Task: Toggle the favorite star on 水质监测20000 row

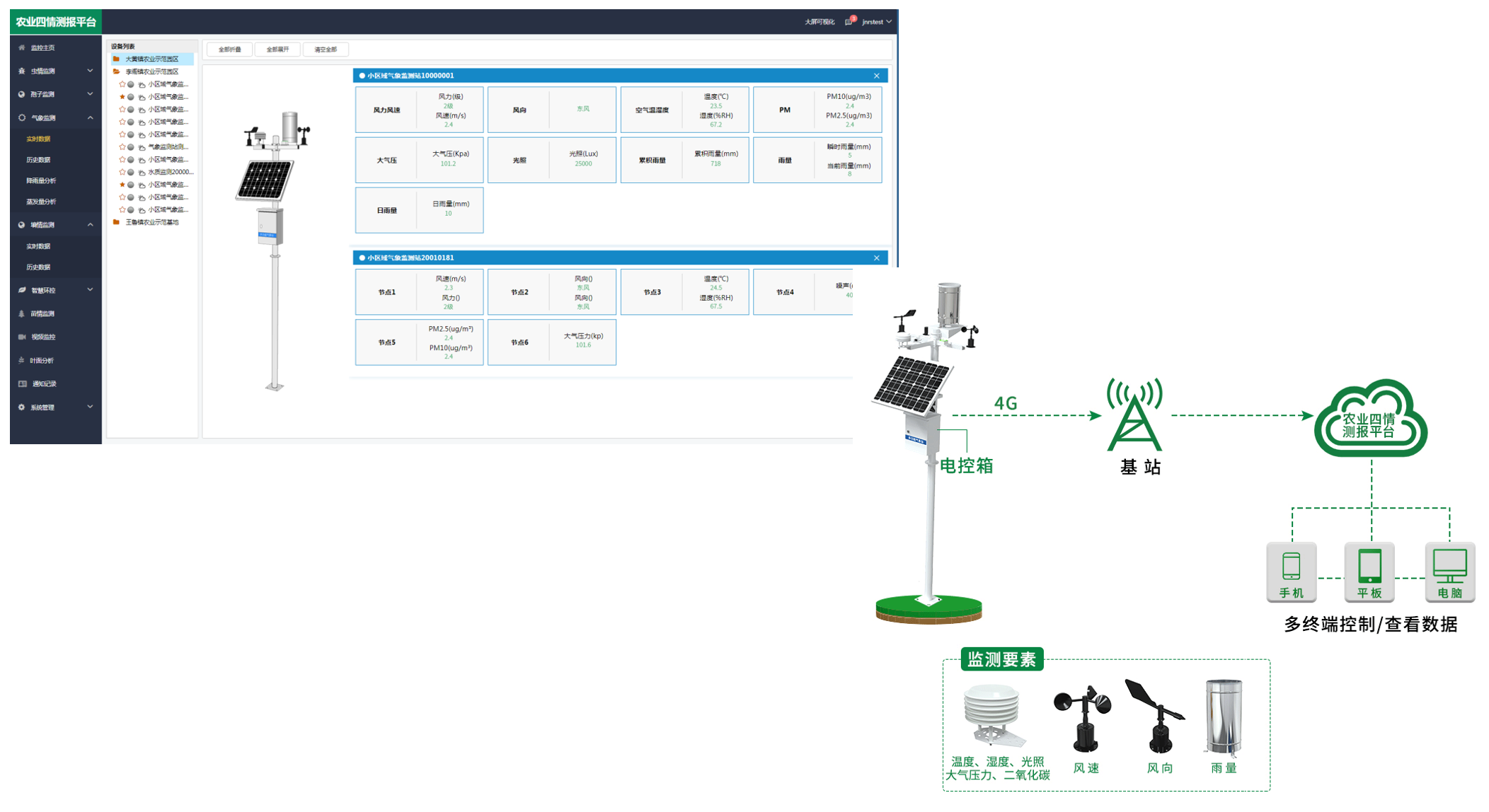Action: tap(122, 173)
